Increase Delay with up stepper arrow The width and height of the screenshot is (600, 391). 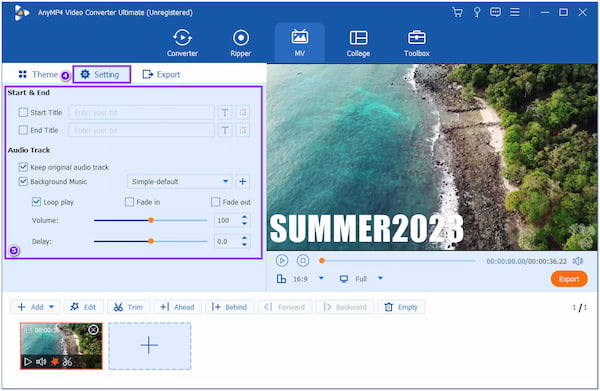click(x=245, y=238)
